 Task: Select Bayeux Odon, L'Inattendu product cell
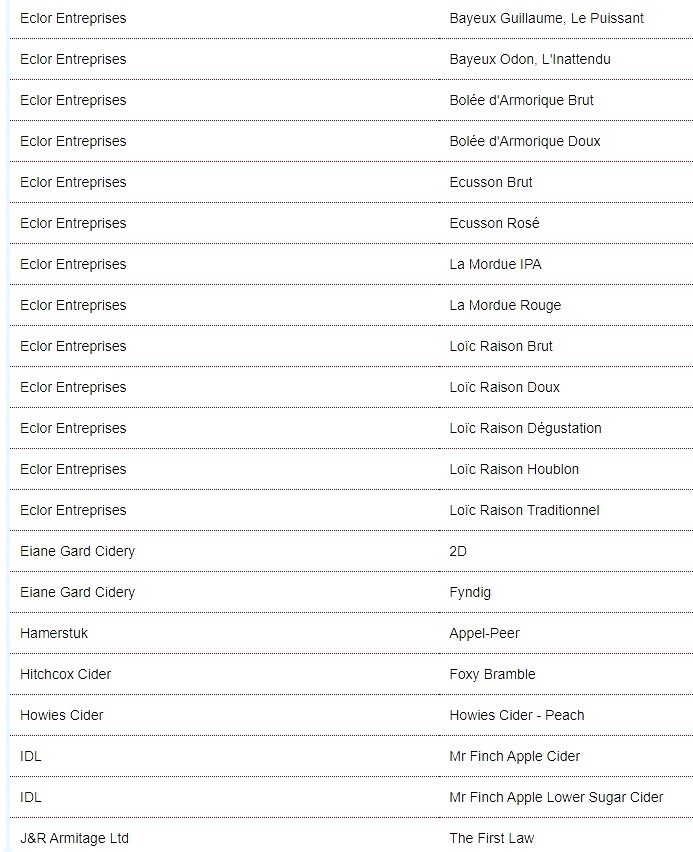(529, 59)
